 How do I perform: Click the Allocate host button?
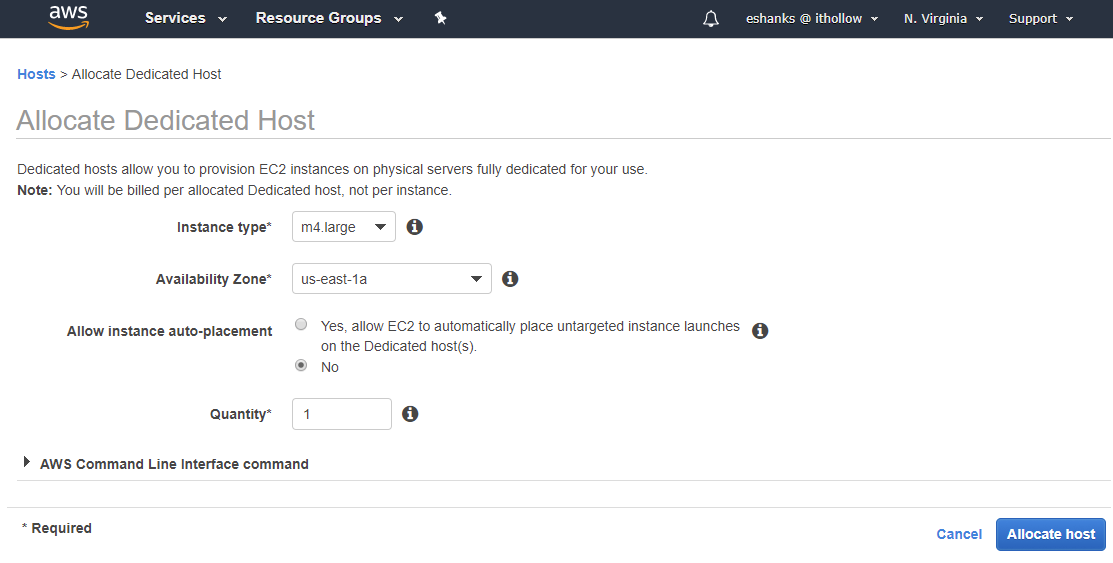pyautogui.click(x=1050, y=534)
